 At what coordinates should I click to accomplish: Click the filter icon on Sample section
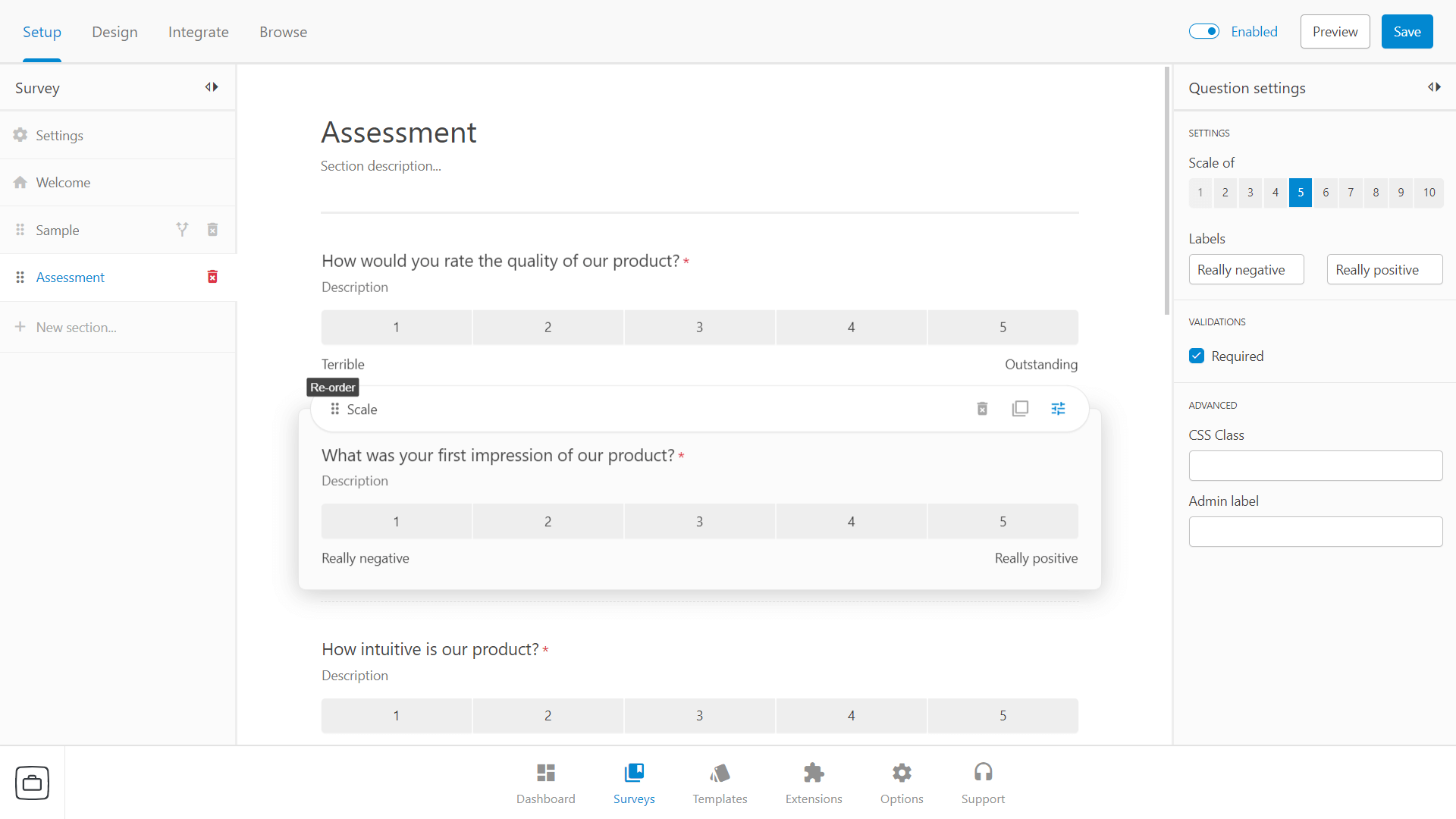coord(182,228)
